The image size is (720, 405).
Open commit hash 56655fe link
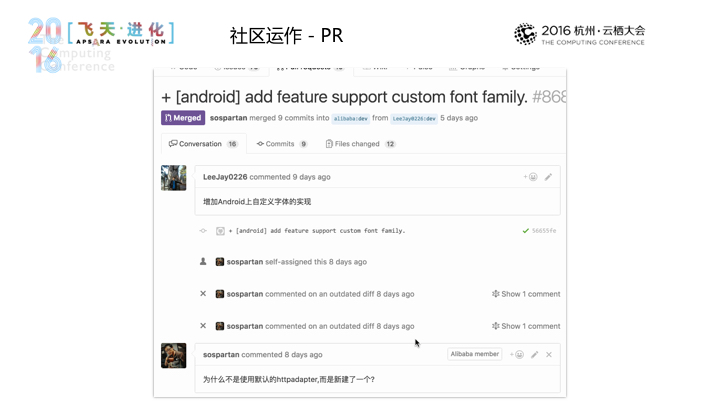(x=544, y=231)
